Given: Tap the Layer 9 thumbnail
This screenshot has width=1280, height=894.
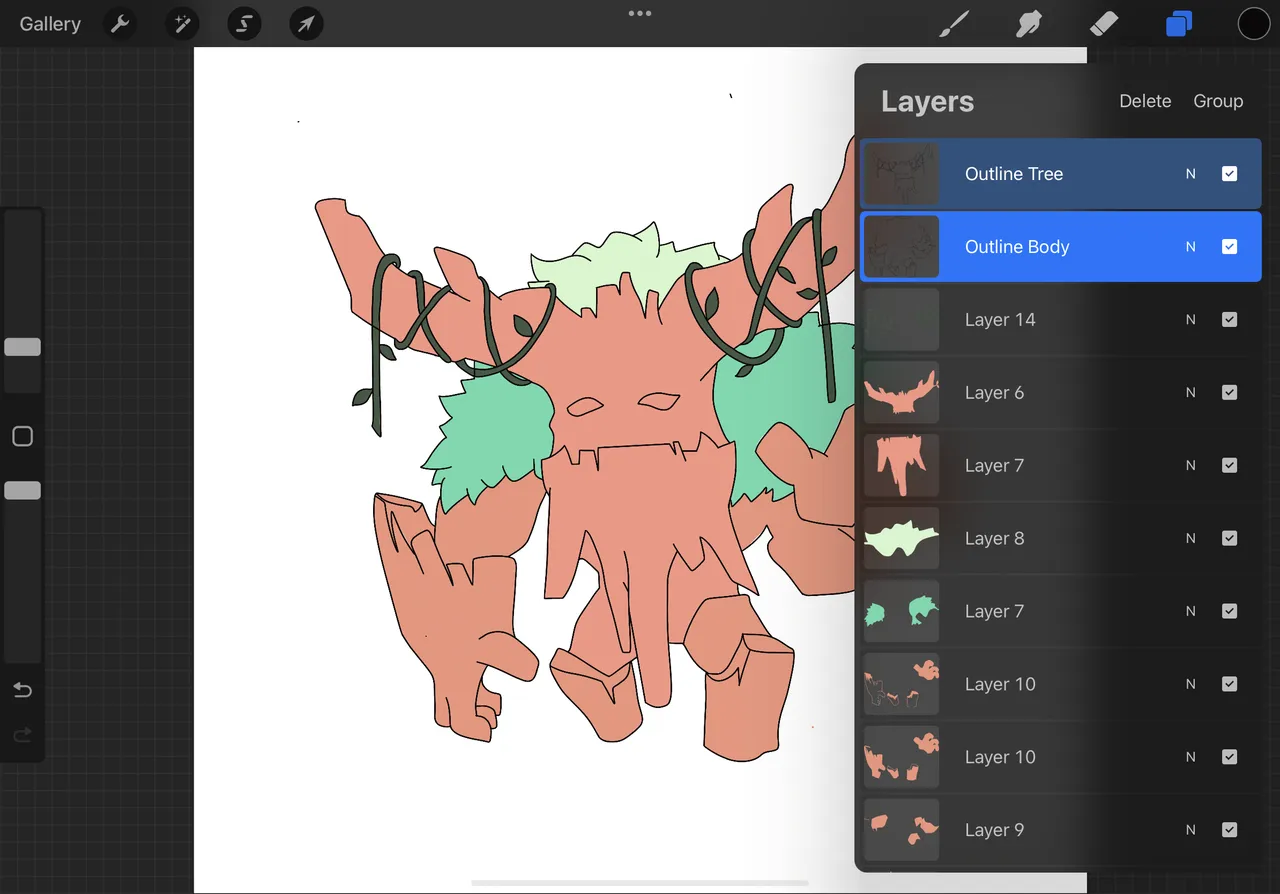Looking at the screenshot, I should coord(901,830).
